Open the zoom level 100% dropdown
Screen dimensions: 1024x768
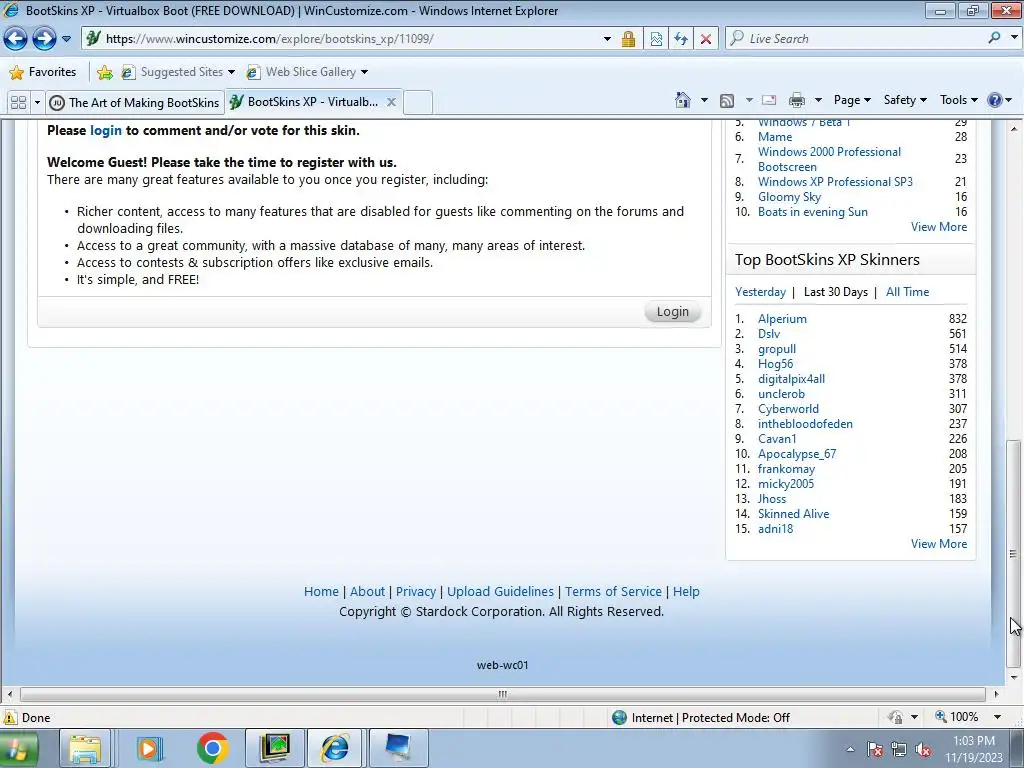[998, 717]
